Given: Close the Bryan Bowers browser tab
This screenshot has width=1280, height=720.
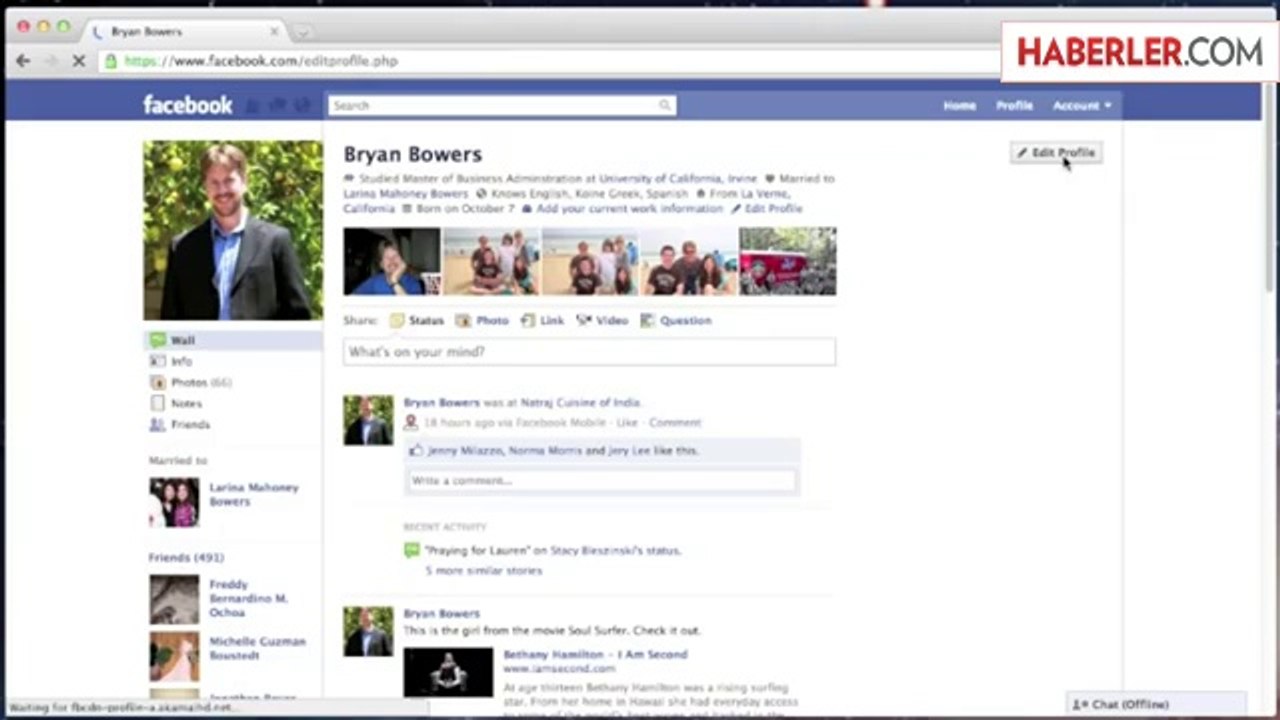Looking at the screenshot, I should [275, 32].
